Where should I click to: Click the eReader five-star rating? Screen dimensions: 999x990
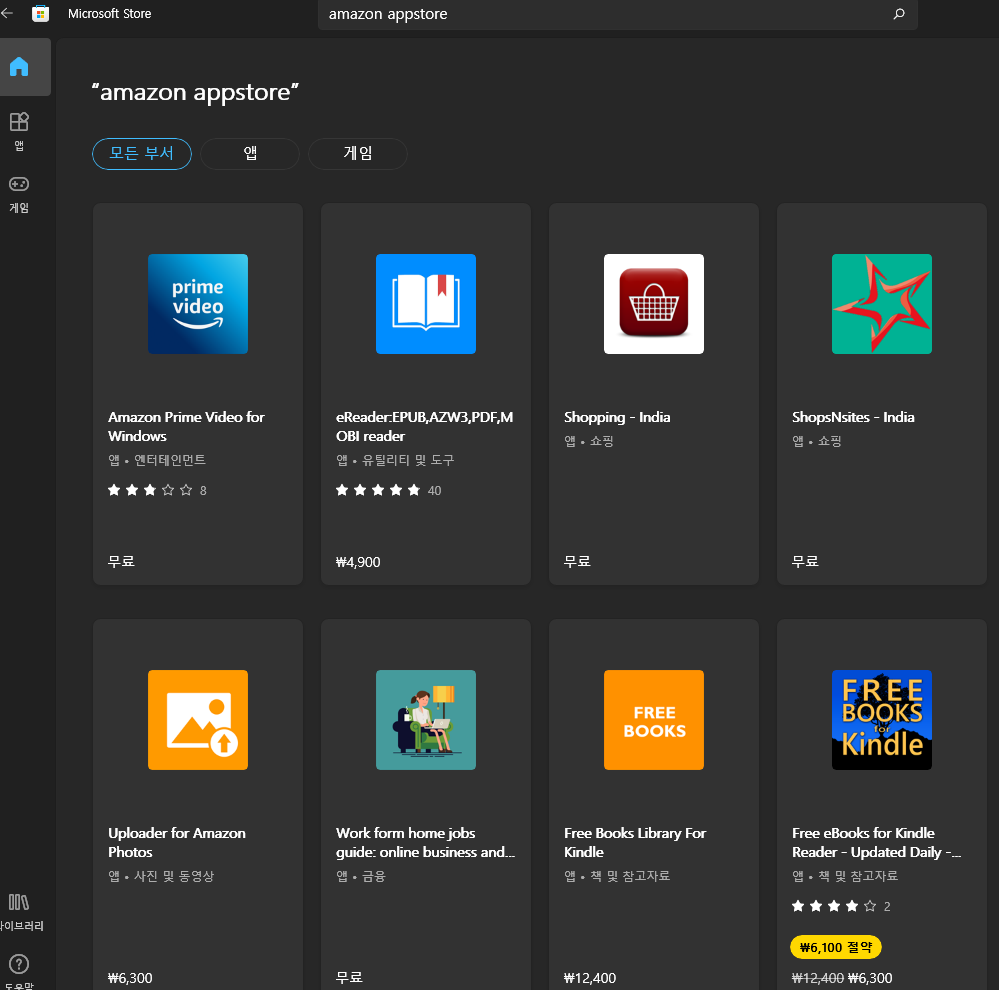tap(378, 490)
